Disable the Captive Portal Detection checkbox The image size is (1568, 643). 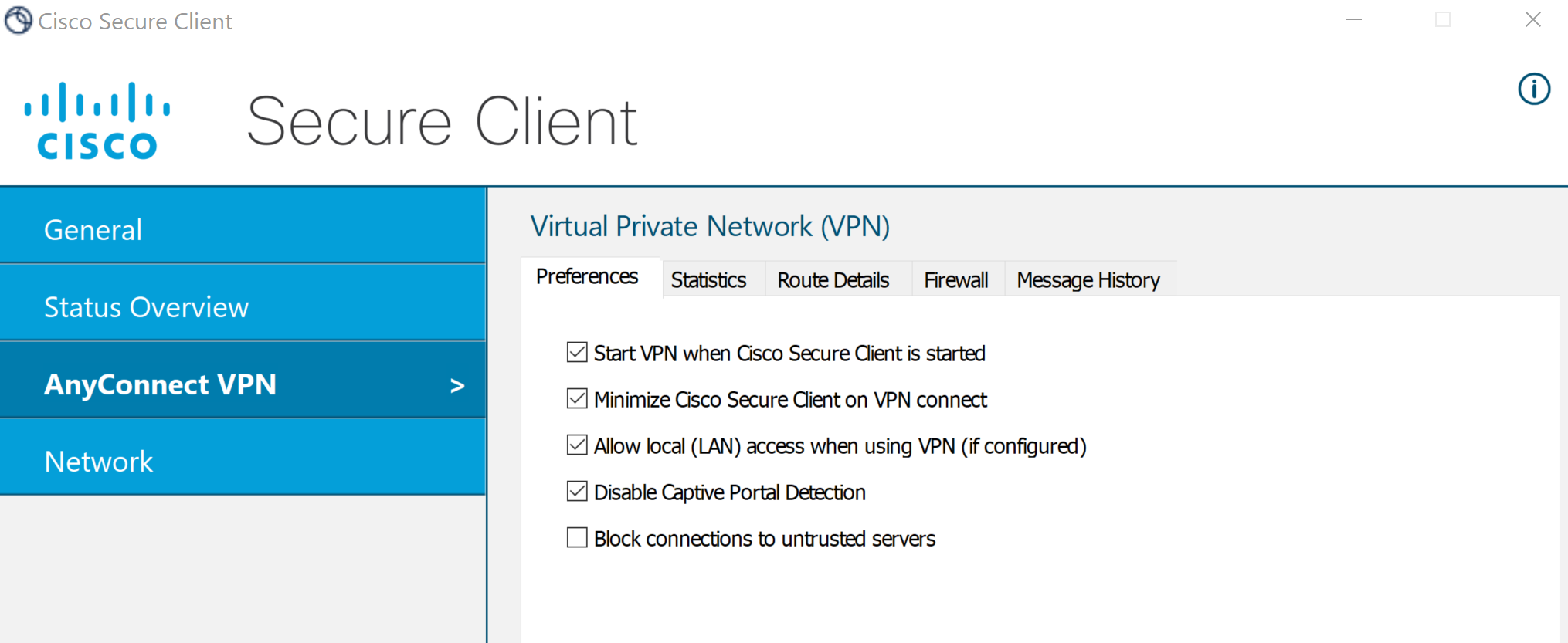click(x=577, y=492)
